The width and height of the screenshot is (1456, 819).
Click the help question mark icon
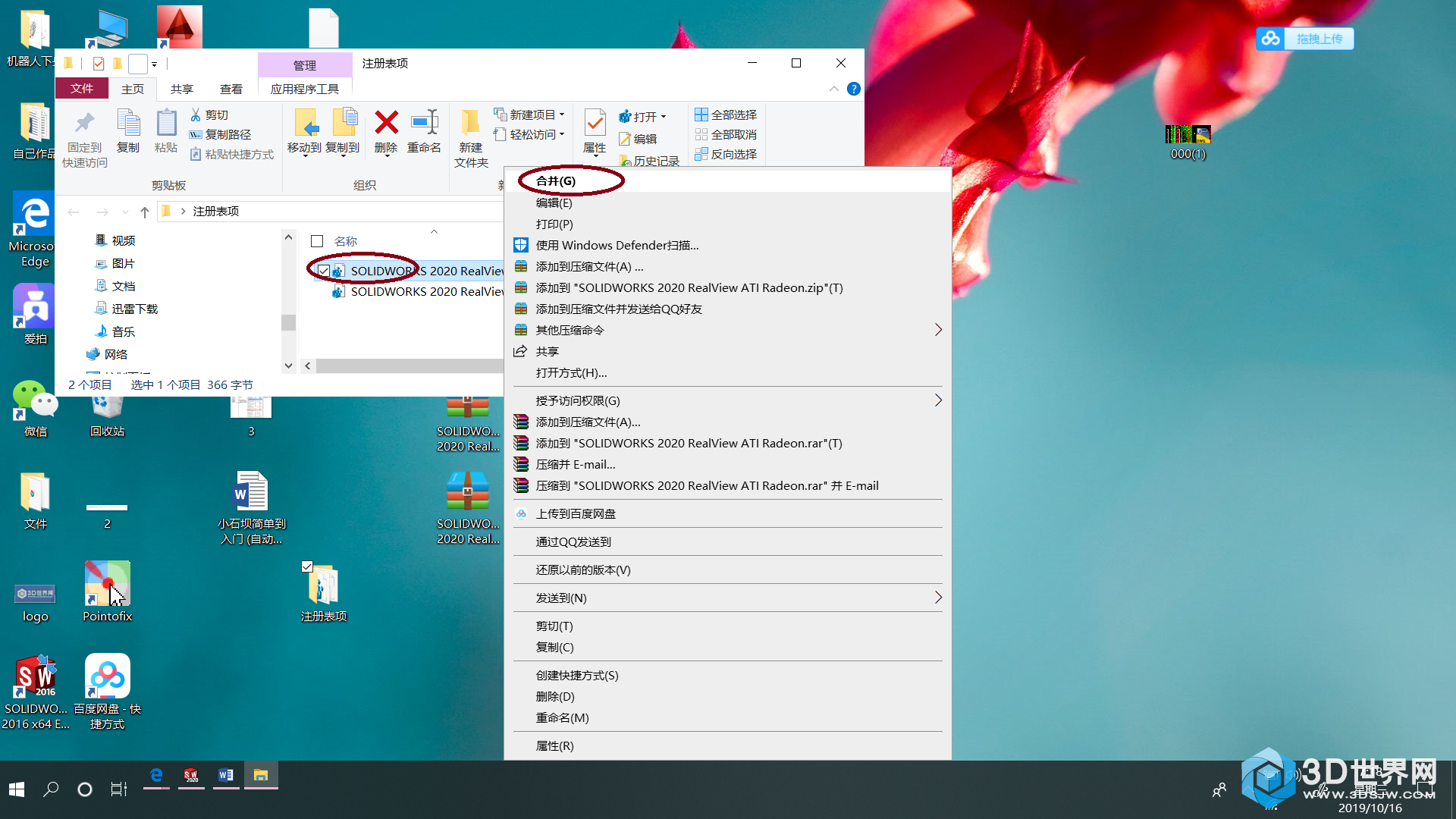854,89
